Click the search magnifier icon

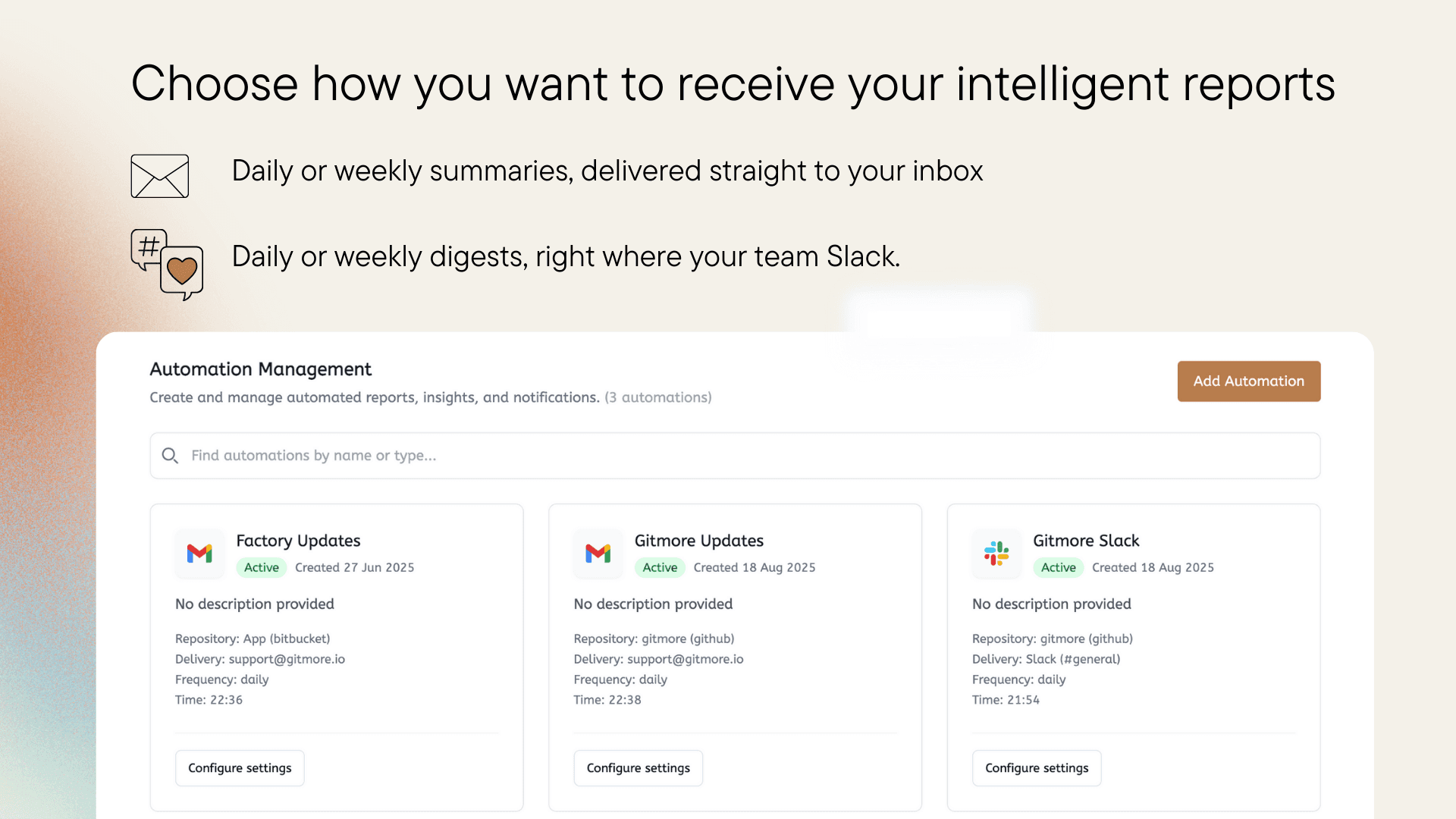pos(170,456)
